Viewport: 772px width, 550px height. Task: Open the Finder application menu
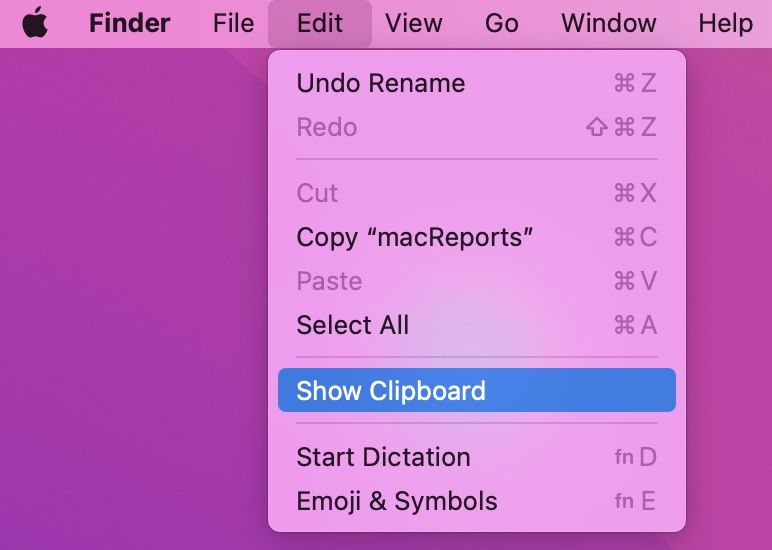point(129,23)
